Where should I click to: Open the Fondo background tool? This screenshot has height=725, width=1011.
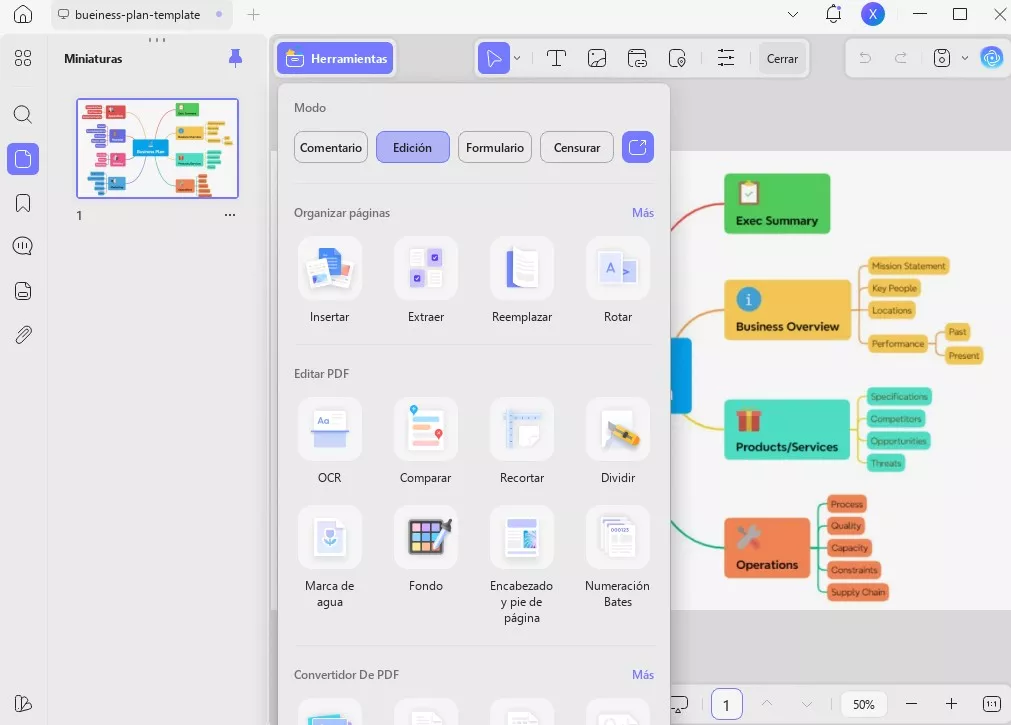coord(425,538)
